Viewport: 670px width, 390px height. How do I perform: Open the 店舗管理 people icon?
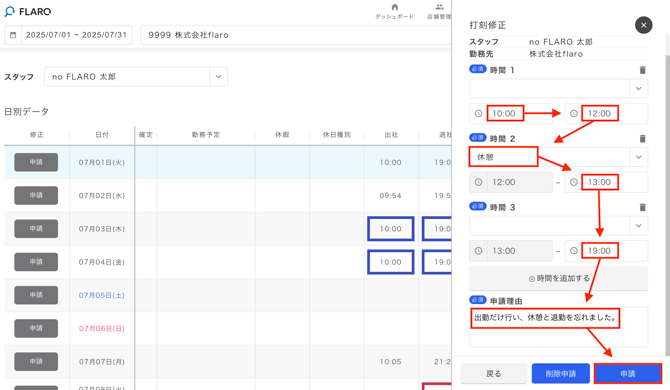[x=439, y=7]
